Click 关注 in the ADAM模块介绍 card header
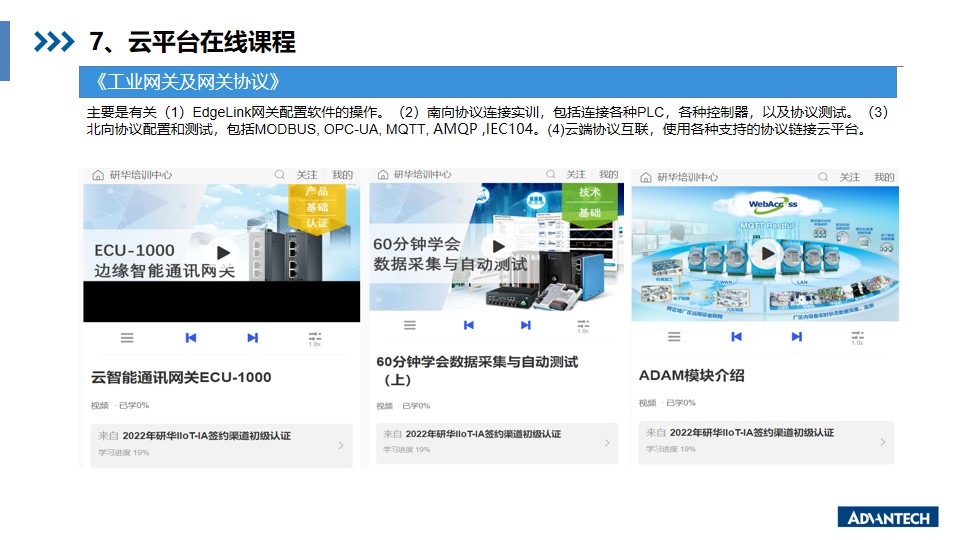Viewport: 960px width, 540px height. [x=850, y=177]
